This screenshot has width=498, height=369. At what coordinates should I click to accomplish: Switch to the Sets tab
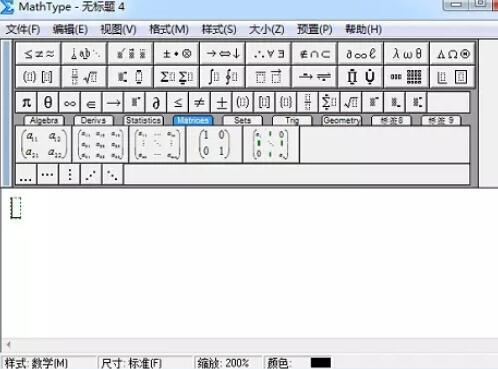click(x=243, y=120)
